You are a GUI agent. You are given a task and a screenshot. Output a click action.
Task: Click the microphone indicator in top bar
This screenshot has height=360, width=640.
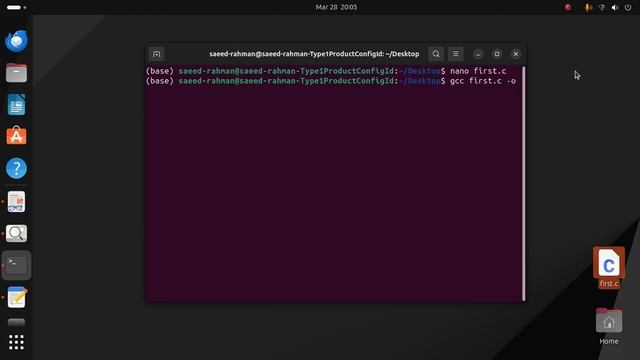pyautogui.click(x=588, y=7)
